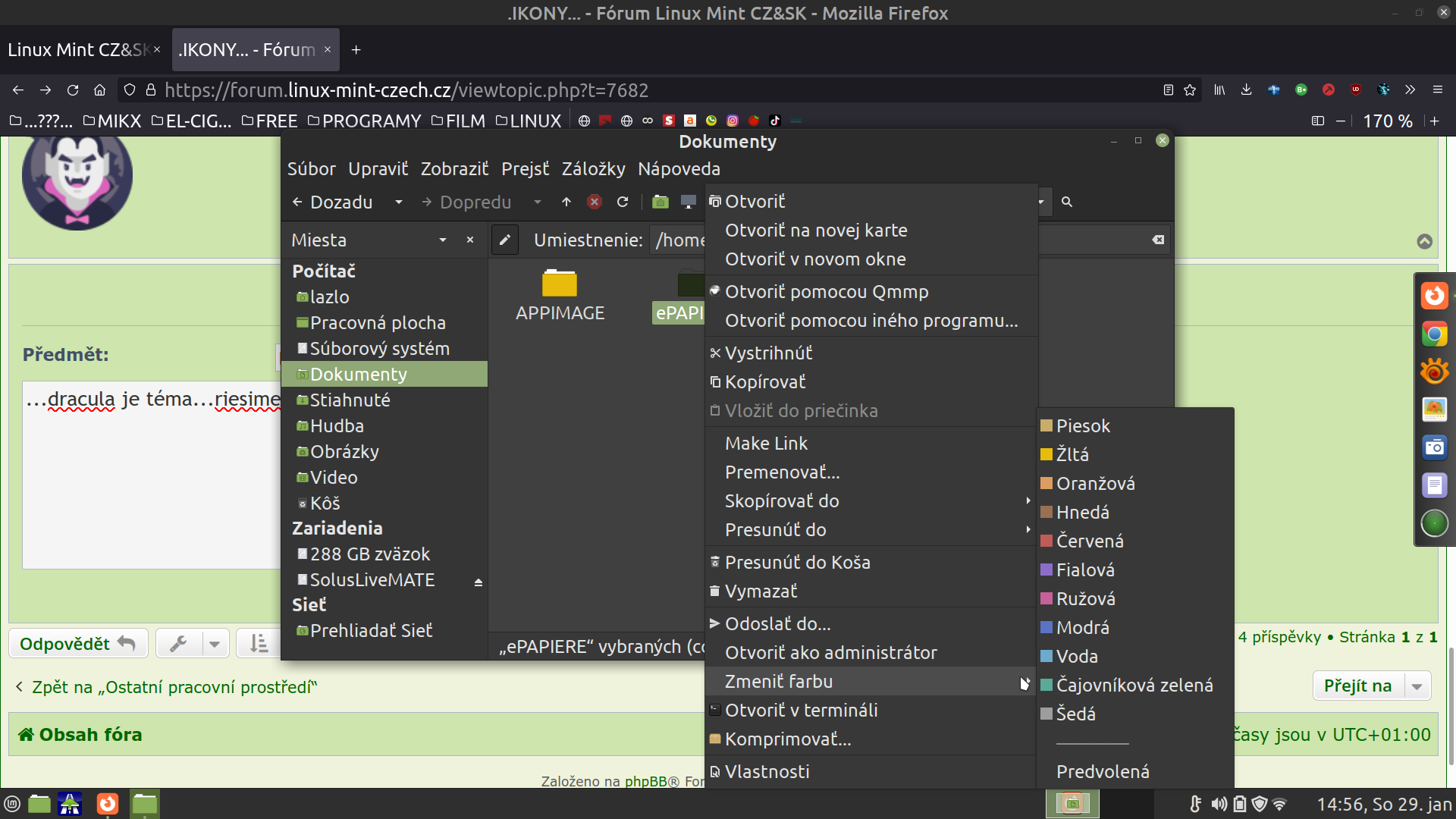The width and height of the screenshot is (1456, 819).
Task: Click the home folder toolbar icon
Action: tap(661, 202)
